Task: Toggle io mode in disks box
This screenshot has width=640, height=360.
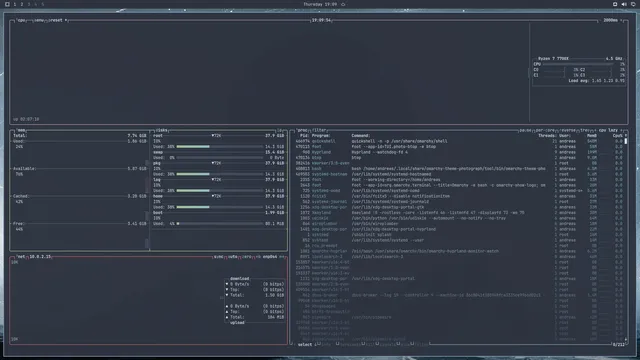Action: pyautogui.click(x=280, y=130)
